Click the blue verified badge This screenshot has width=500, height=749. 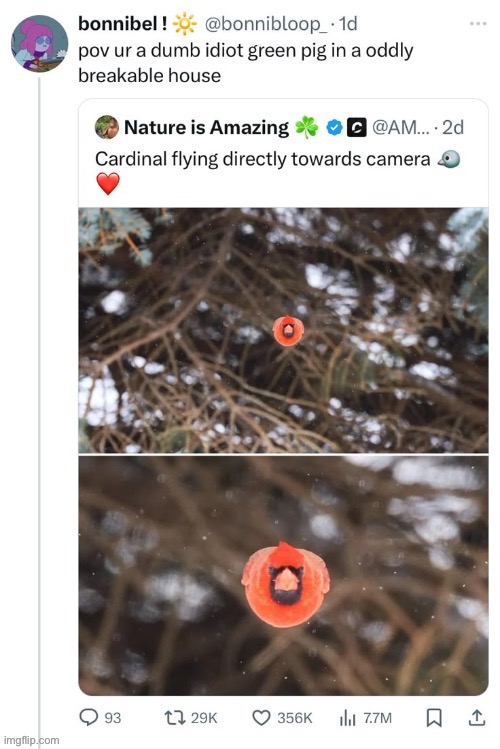(334, 128)
